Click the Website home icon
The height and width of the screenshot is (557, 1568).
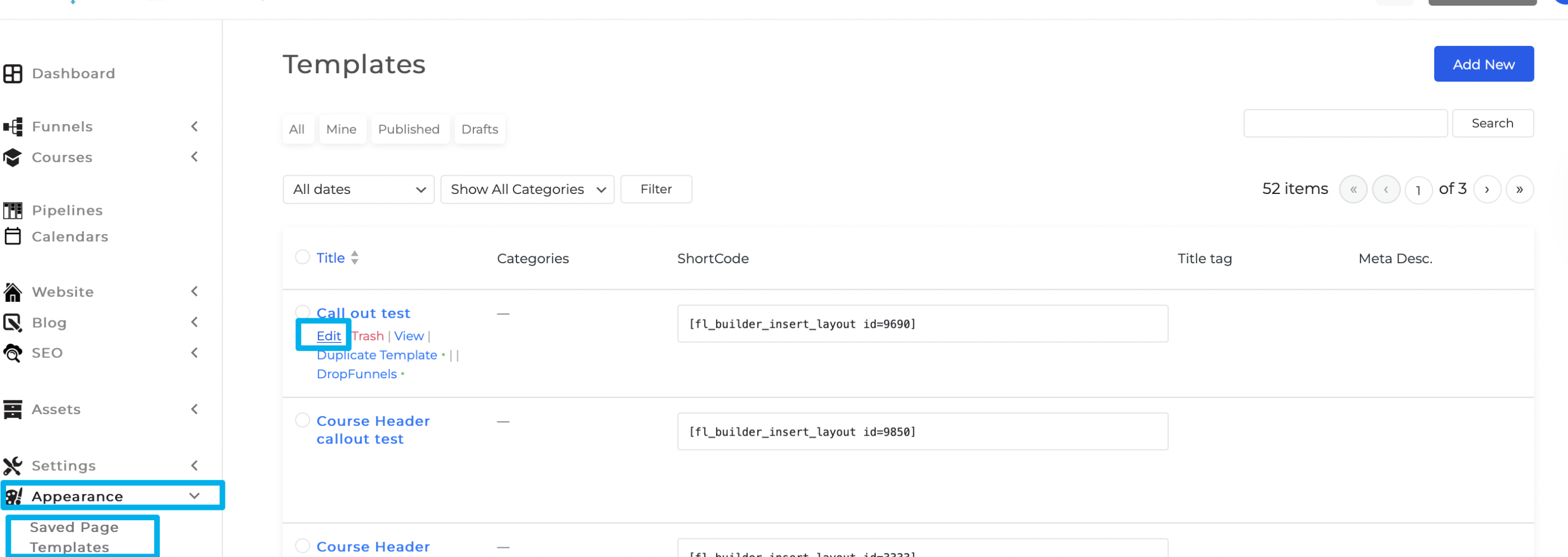coord(14,292)
